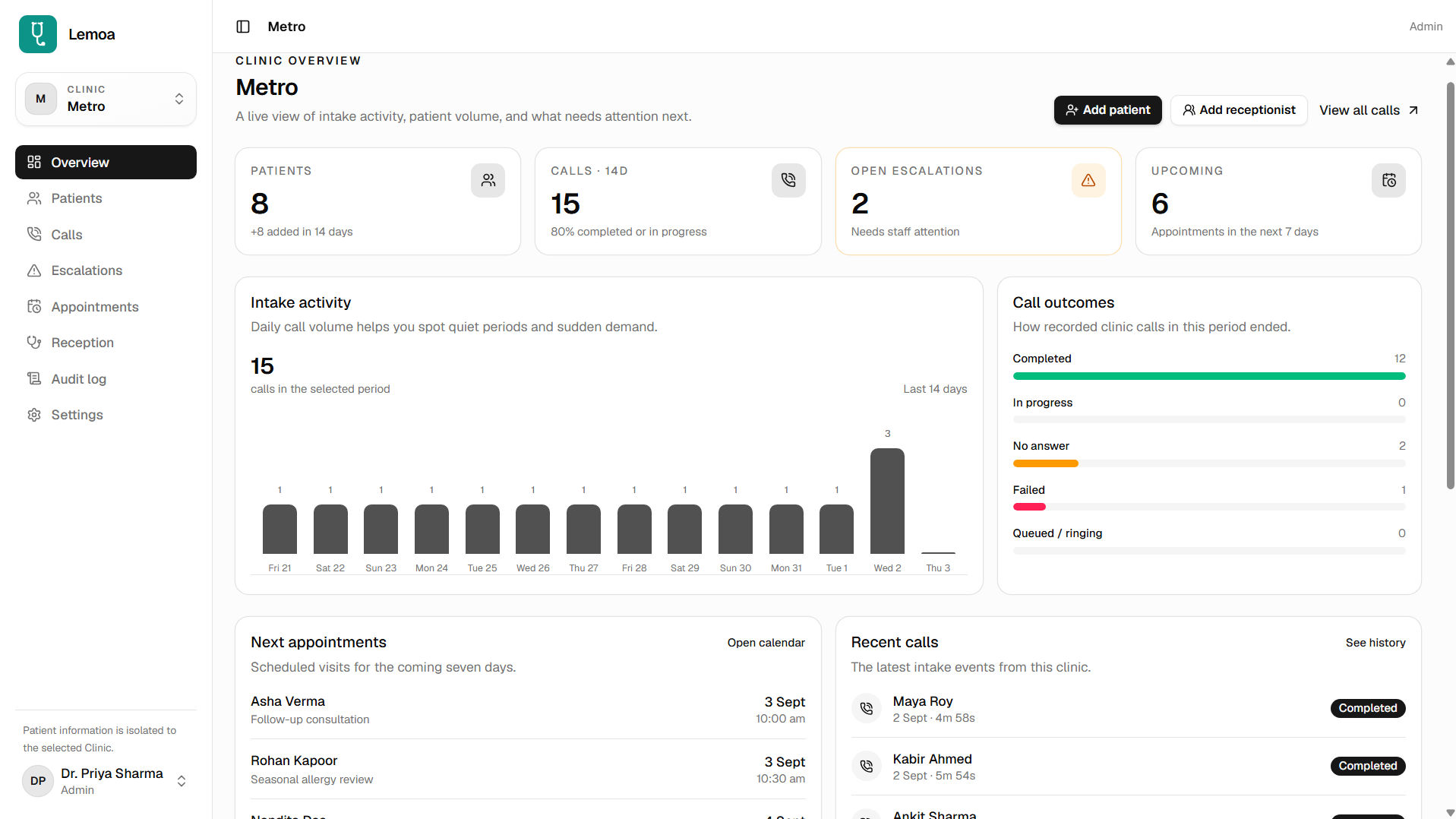The width and height of the screenshot is (1456, 819).
Task: Click the Mon 31 chart bar
Action: point(786,530)
